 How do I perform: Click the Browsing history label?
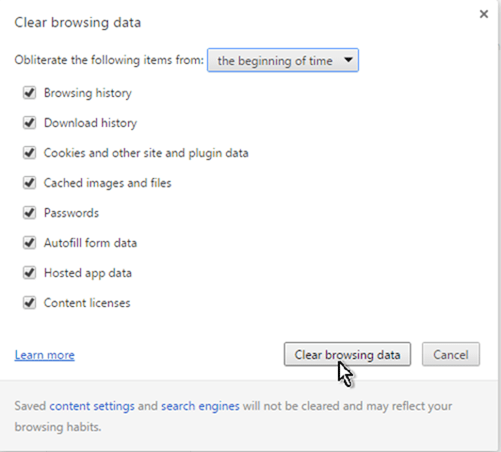[88, 93]
